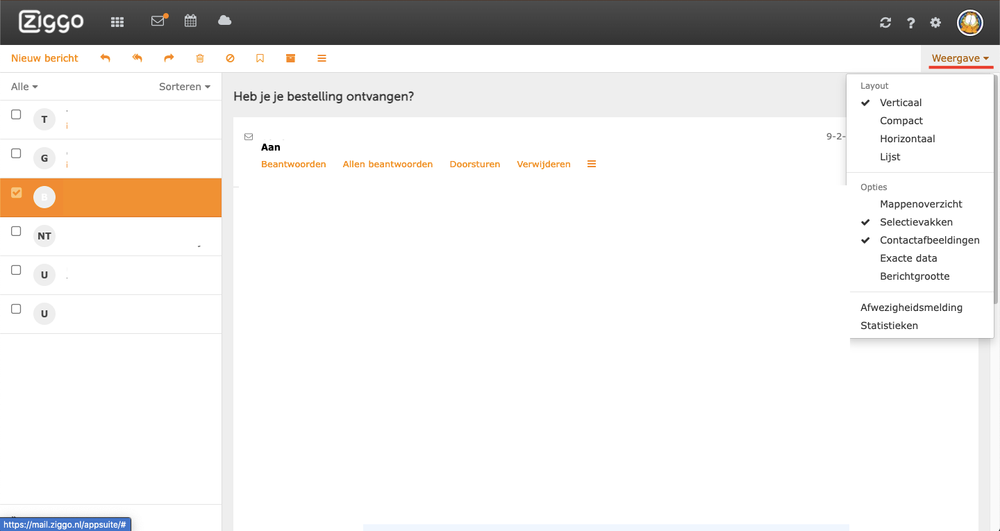1000x531 pixels.
Task: Click Nieuw bericht to compose
Action: 45,58
